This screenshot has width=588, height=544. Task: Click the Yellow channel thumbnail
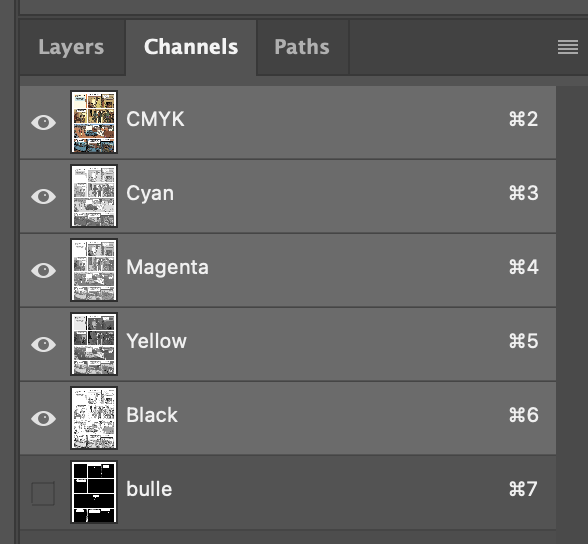coord(94,344)
